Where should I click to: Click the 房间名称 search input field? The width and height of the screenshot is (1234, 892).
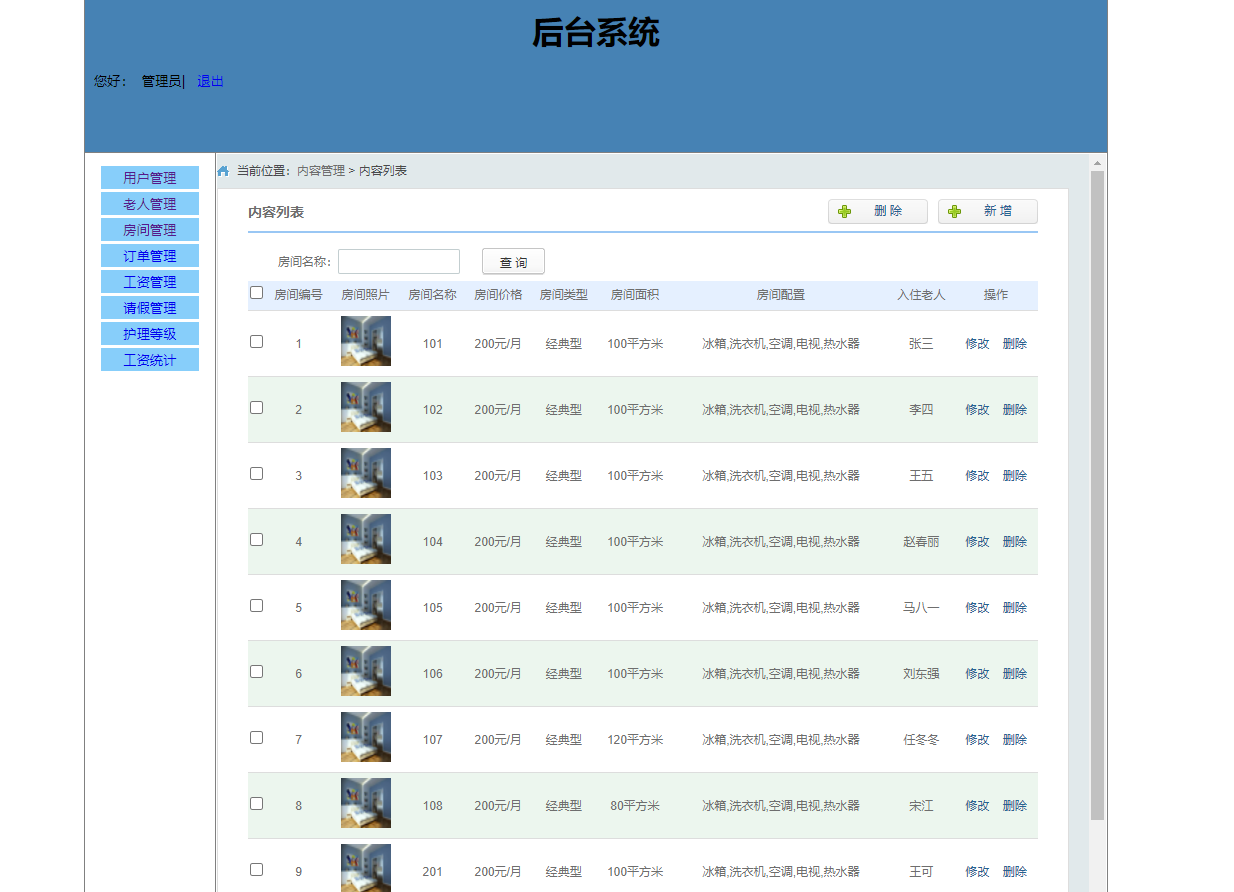pyautogui.click(x=398, y=261)
